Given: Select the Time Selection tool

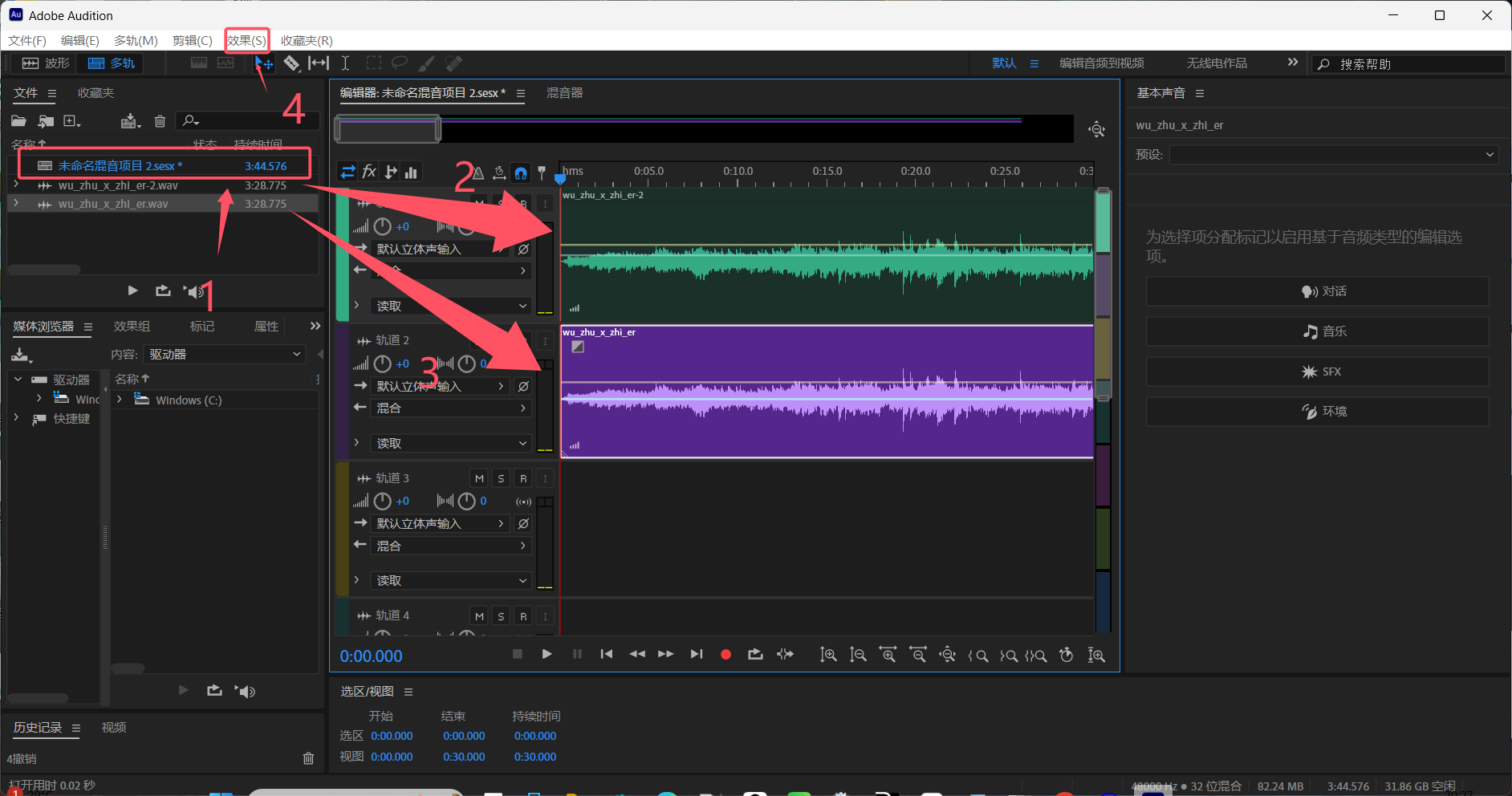Looking at the screenshot, I should click(345, 63).
